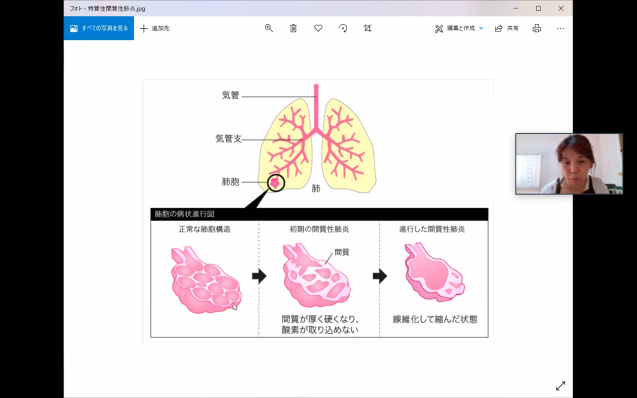Click the trash delete icon

point(293,28)
